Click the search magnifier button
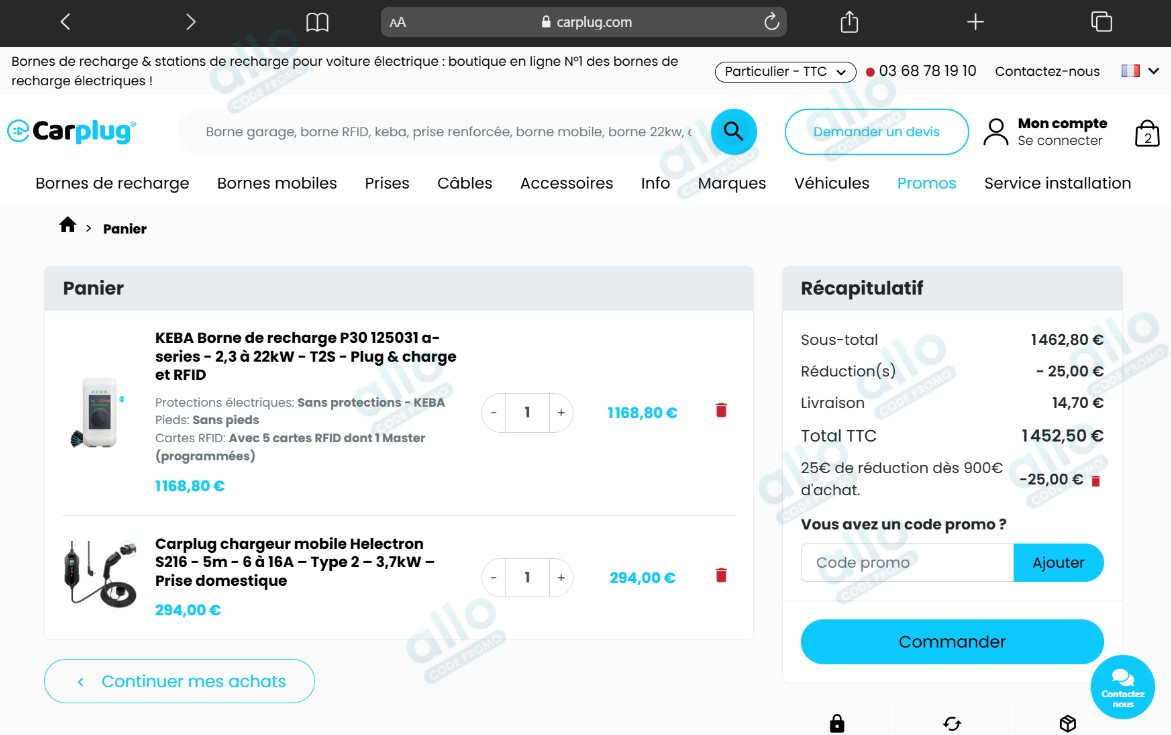 [733, 131]
